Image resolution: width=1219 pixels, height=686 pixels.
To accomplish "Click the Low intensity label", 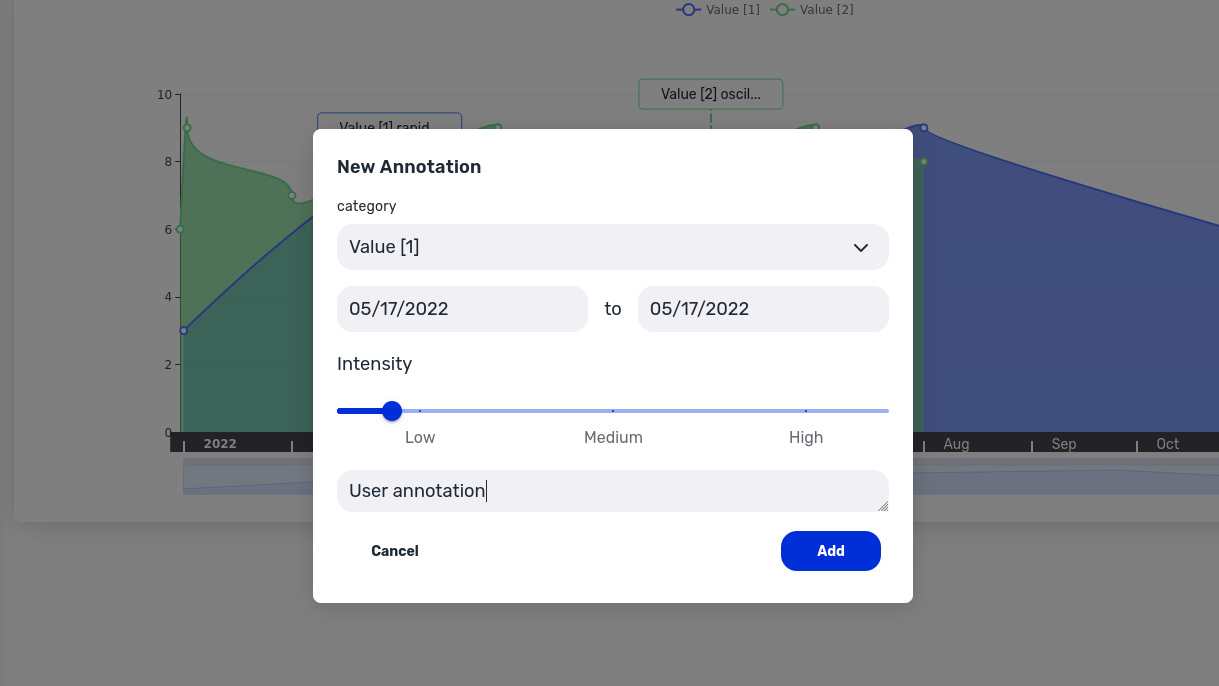I will coord(420,437).
